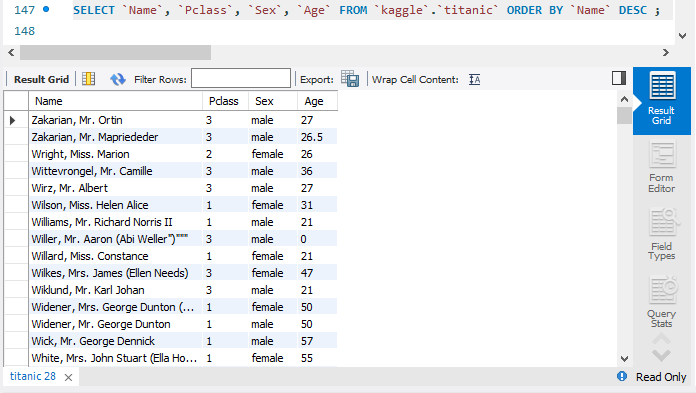Select cell 'Wright, Miss. Marion'
The width and height of the screenshot is (696, 393).
(116, 154)
